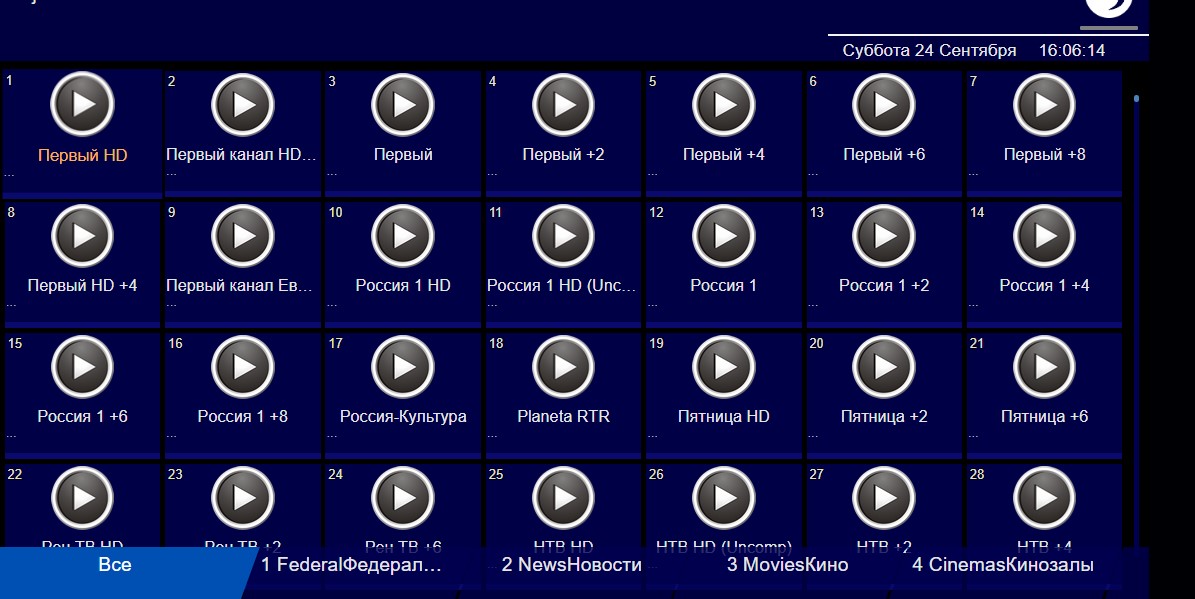Click the Пятница +6 channel title
Screen dimensions: 1195x599
(1045, 417)
